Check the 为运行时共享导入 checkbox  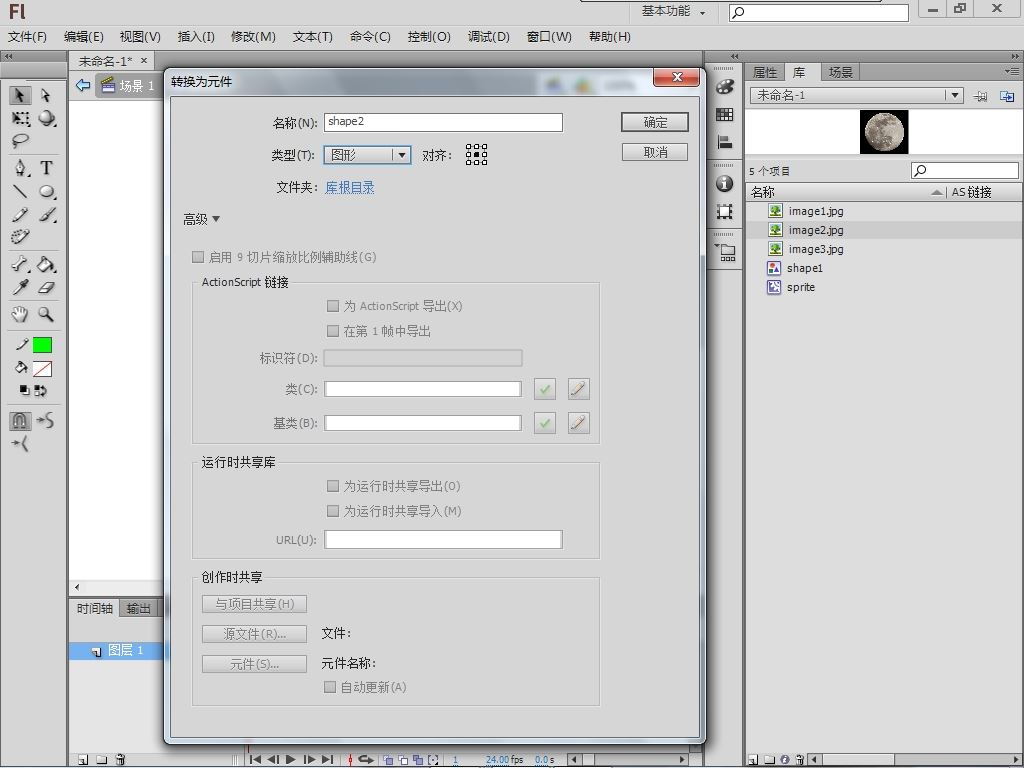332,511
